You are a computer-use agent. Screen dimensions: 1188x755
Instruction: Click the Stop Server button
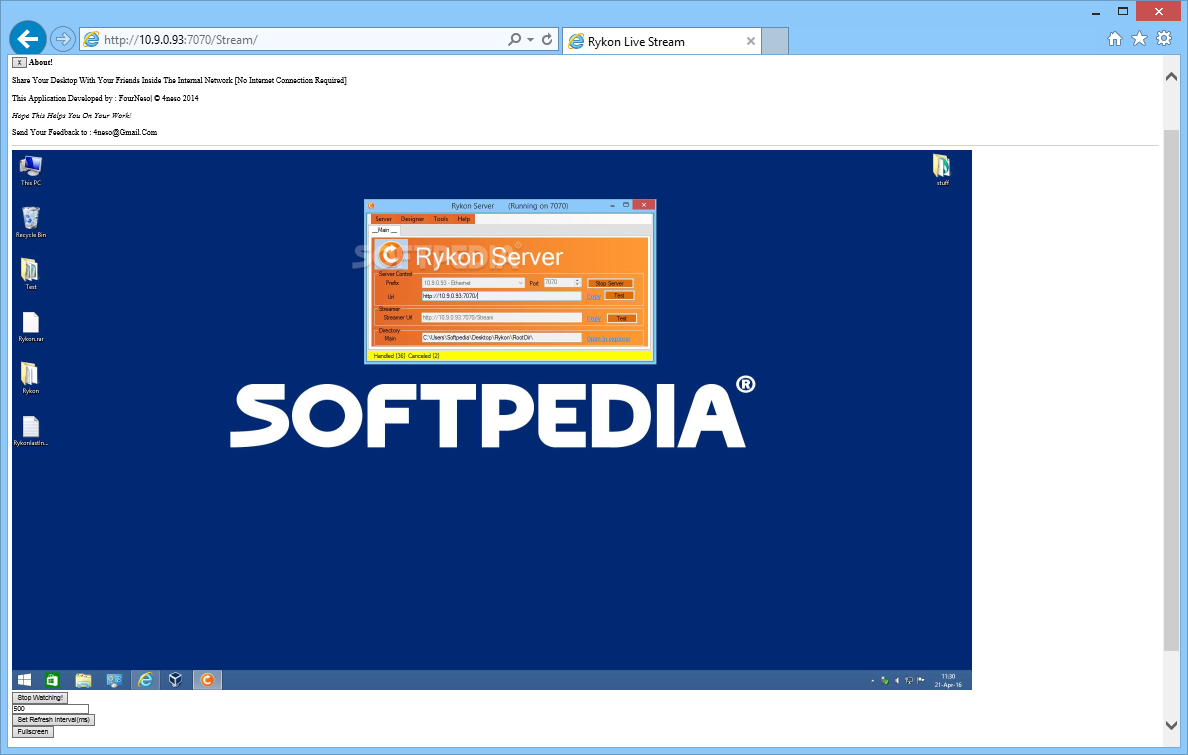[x=610, y=284]
